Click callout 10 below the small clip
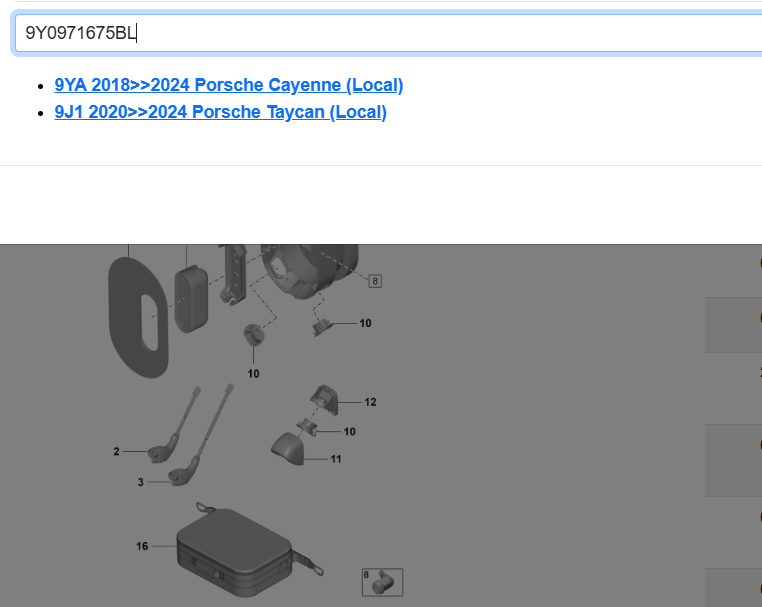Viewport: 762px width, 607px height. 253,373
